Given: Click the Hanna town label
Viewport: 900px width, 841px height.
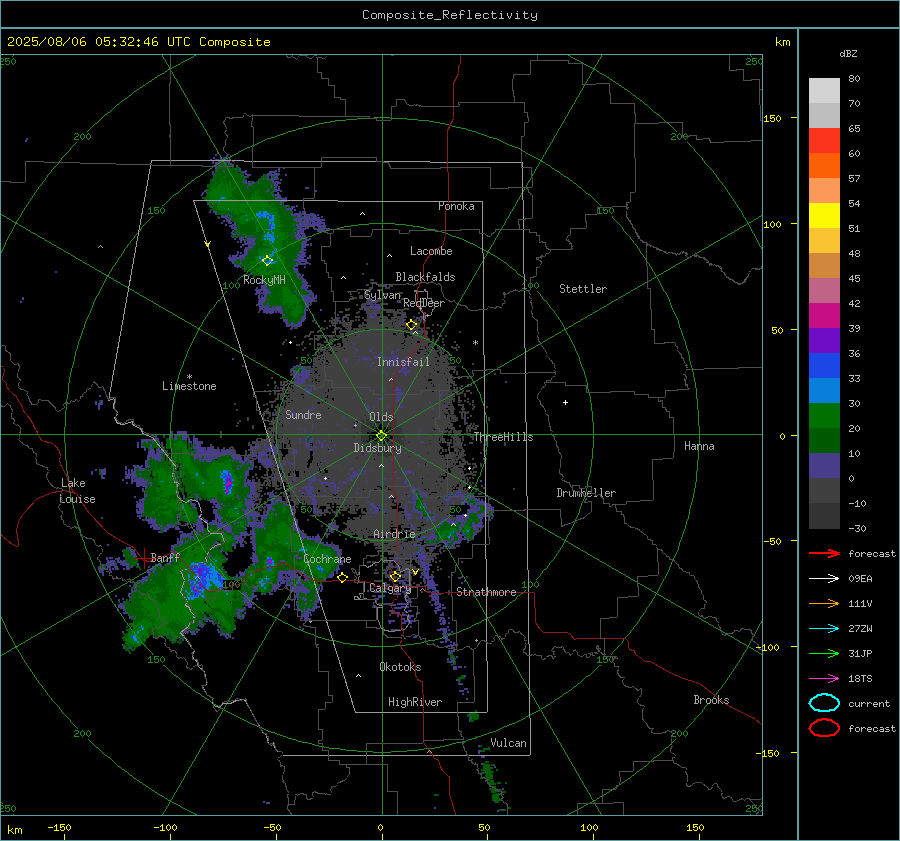Looking at the screenshot, I should pos(699,445).
